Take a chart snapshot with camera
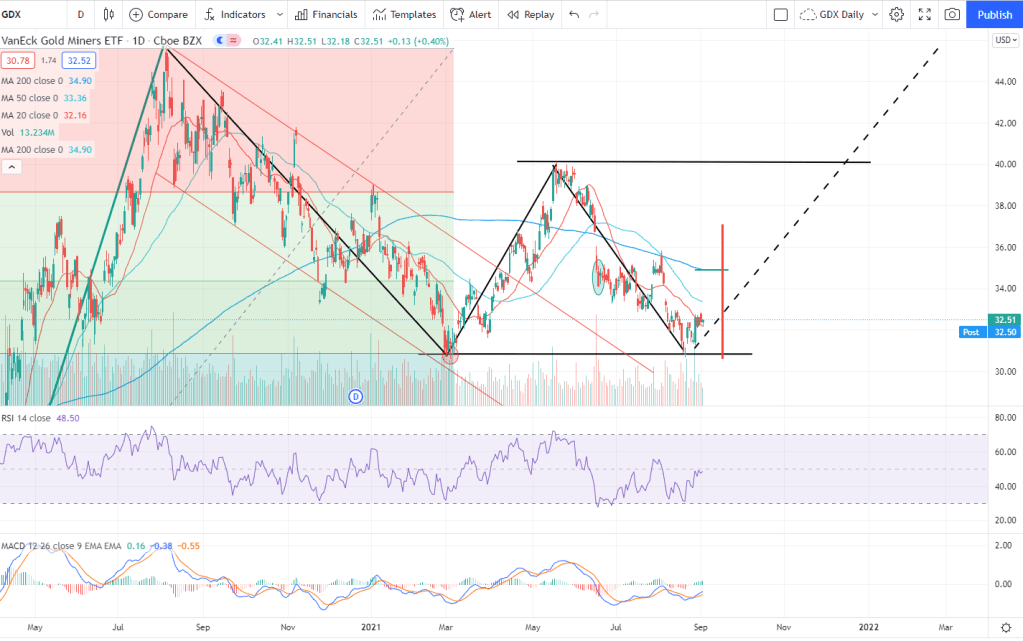The width and height of the screenshot is (1023, 641). coord(952,15)
